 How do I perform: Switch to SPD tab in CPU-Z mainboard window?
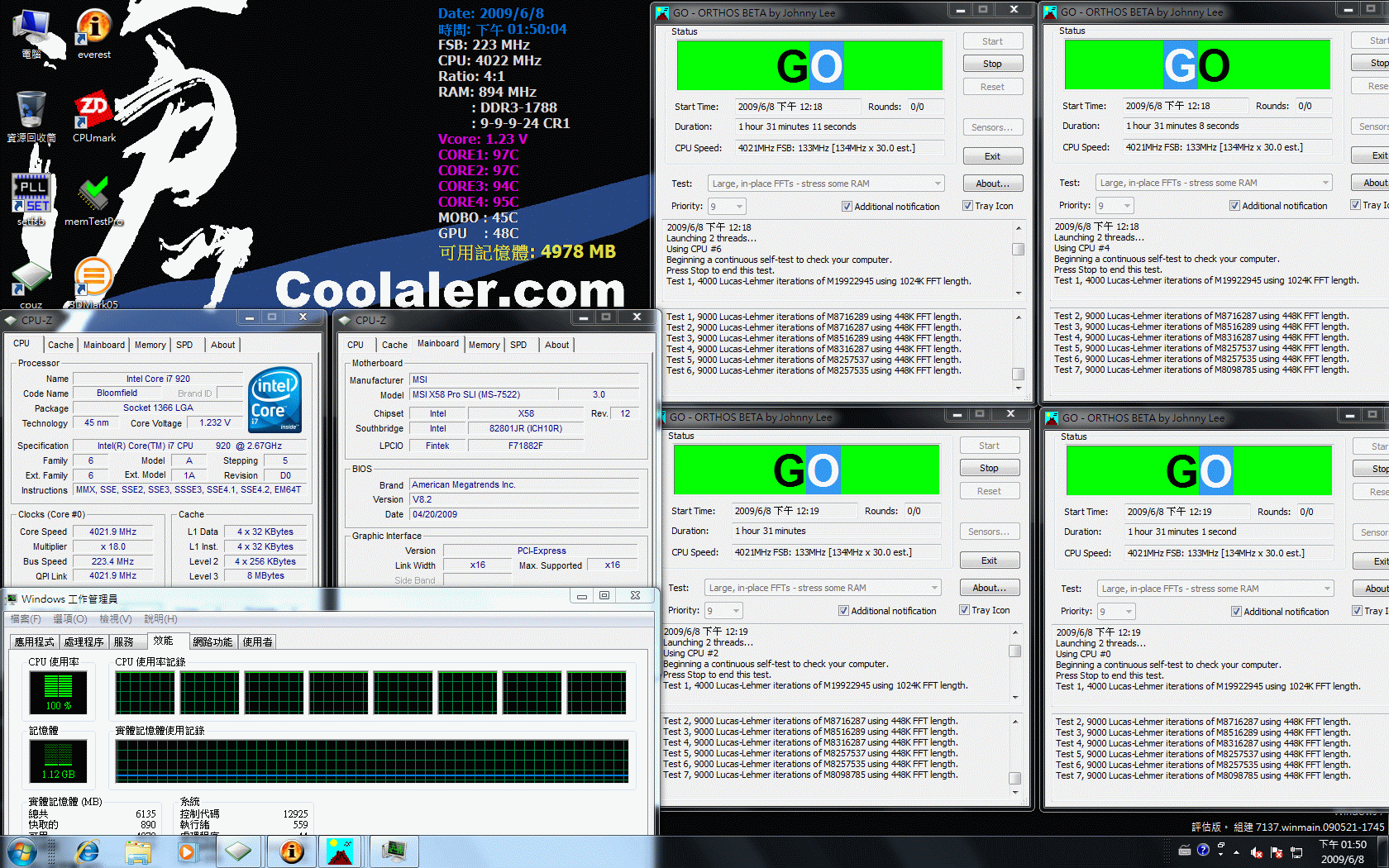pos(518,345)
